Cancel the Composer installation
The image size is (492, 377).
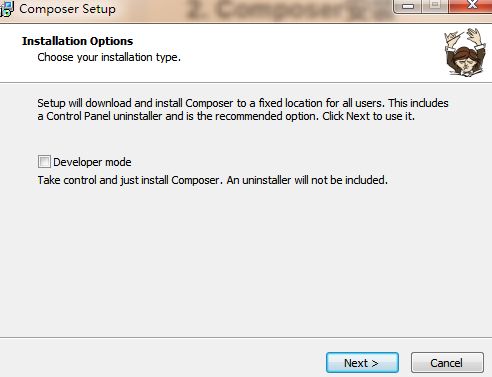pos(447,362)
